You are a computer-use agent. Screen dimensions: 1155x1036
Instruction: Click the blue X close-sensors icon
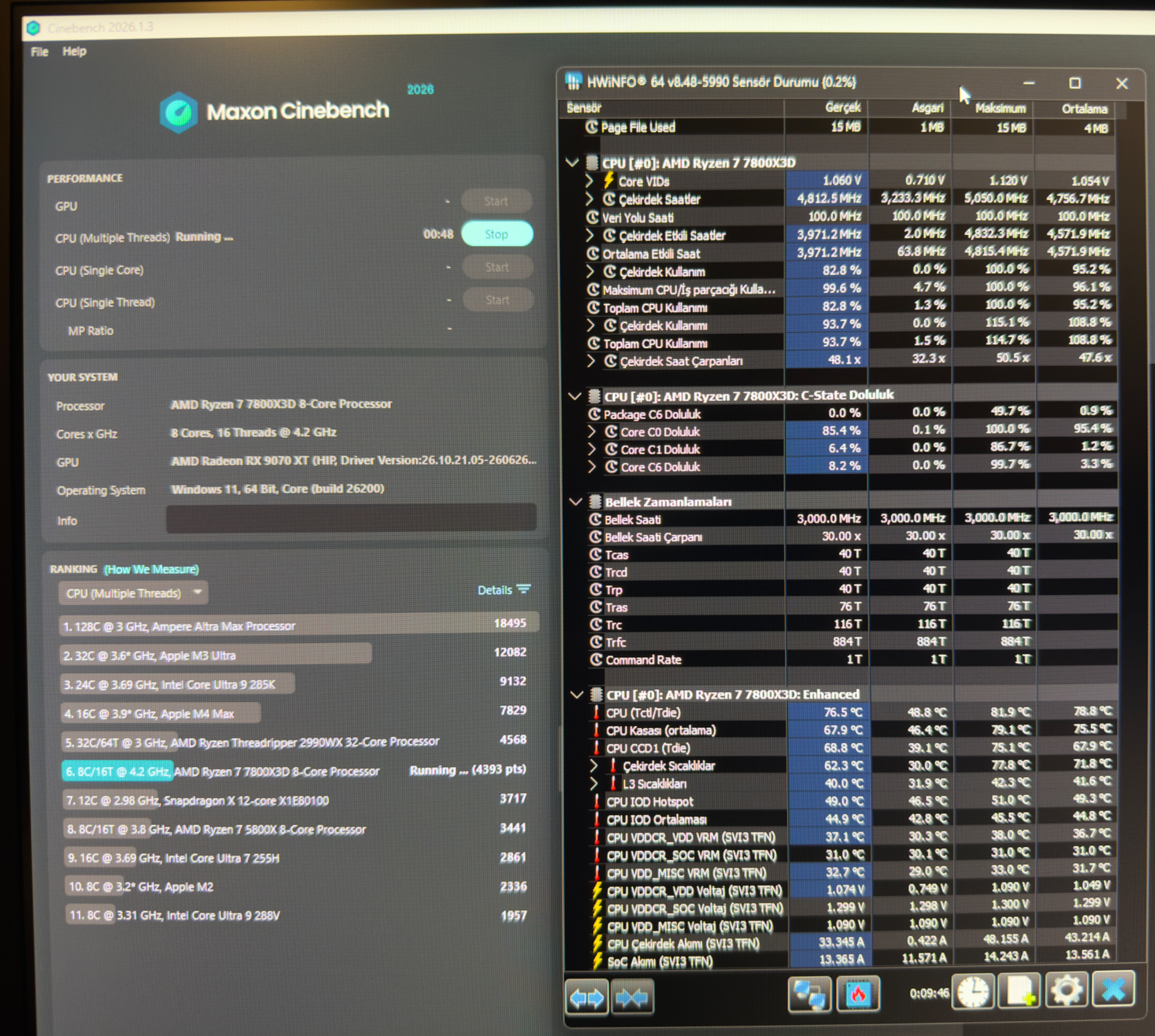pos(1113,989)
